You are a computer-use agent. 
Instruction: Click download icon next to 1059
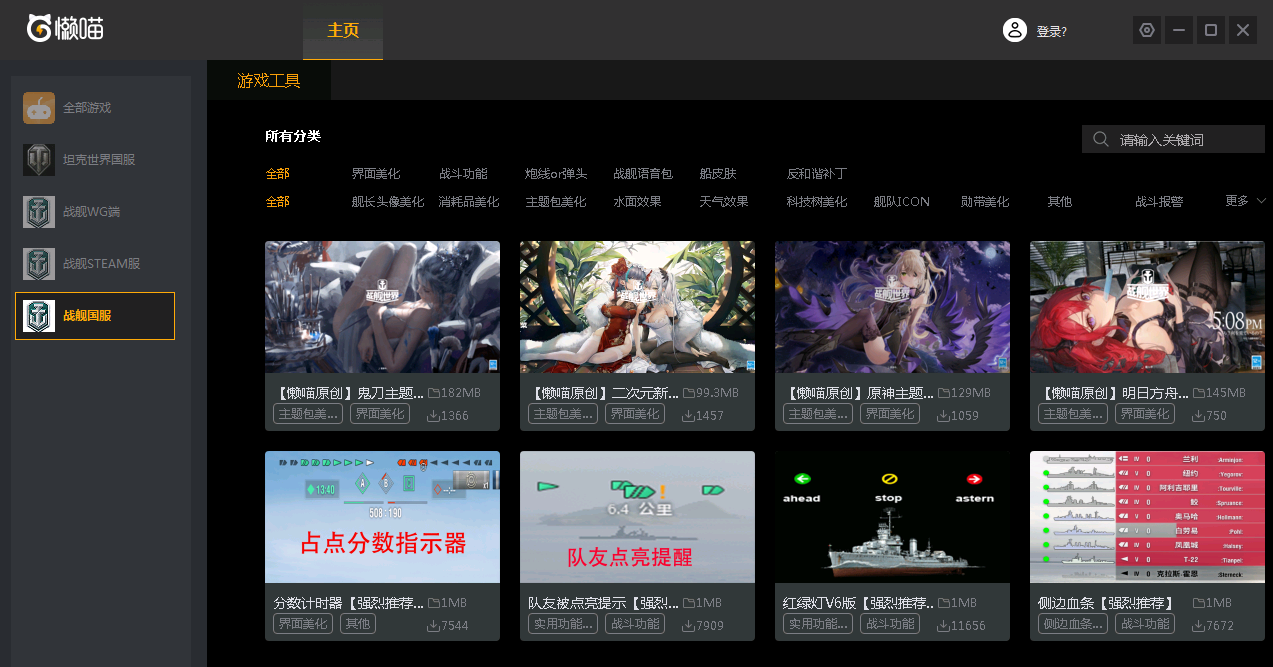point(944,415)
